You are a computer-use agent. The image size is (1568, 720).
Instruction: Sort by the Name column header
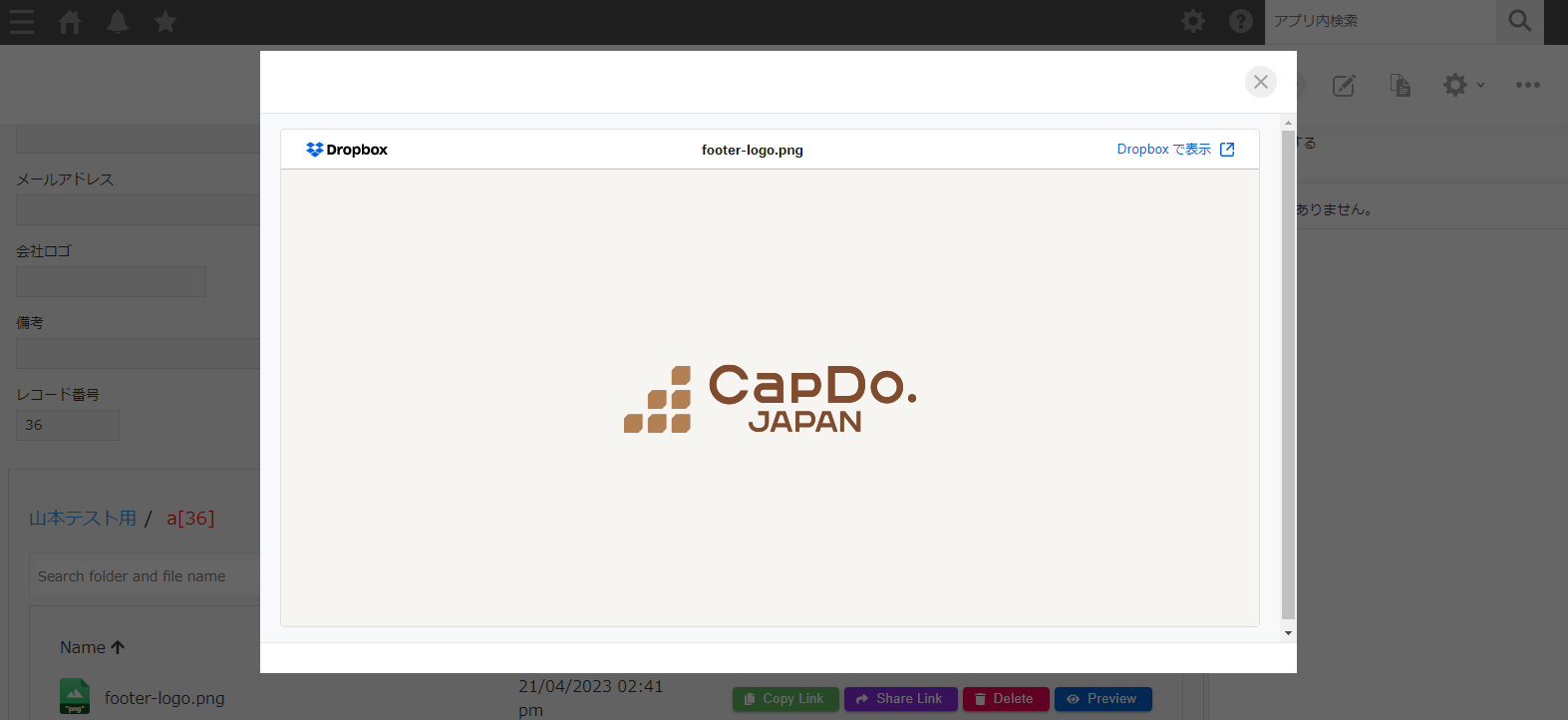point(92,647)
